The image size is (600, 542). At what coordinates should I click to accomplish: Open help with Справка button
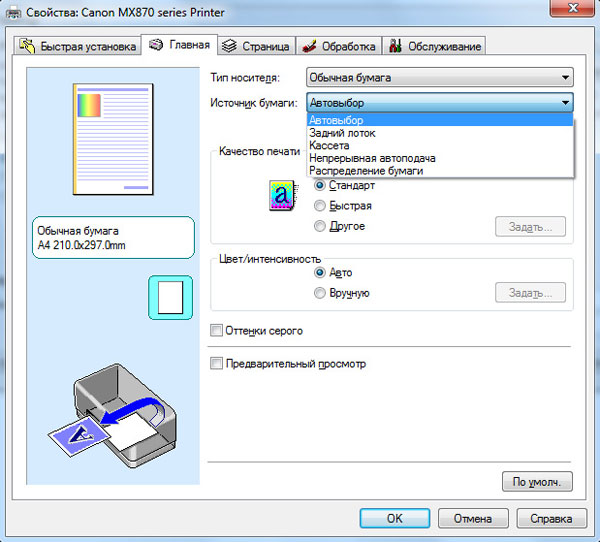551,518
